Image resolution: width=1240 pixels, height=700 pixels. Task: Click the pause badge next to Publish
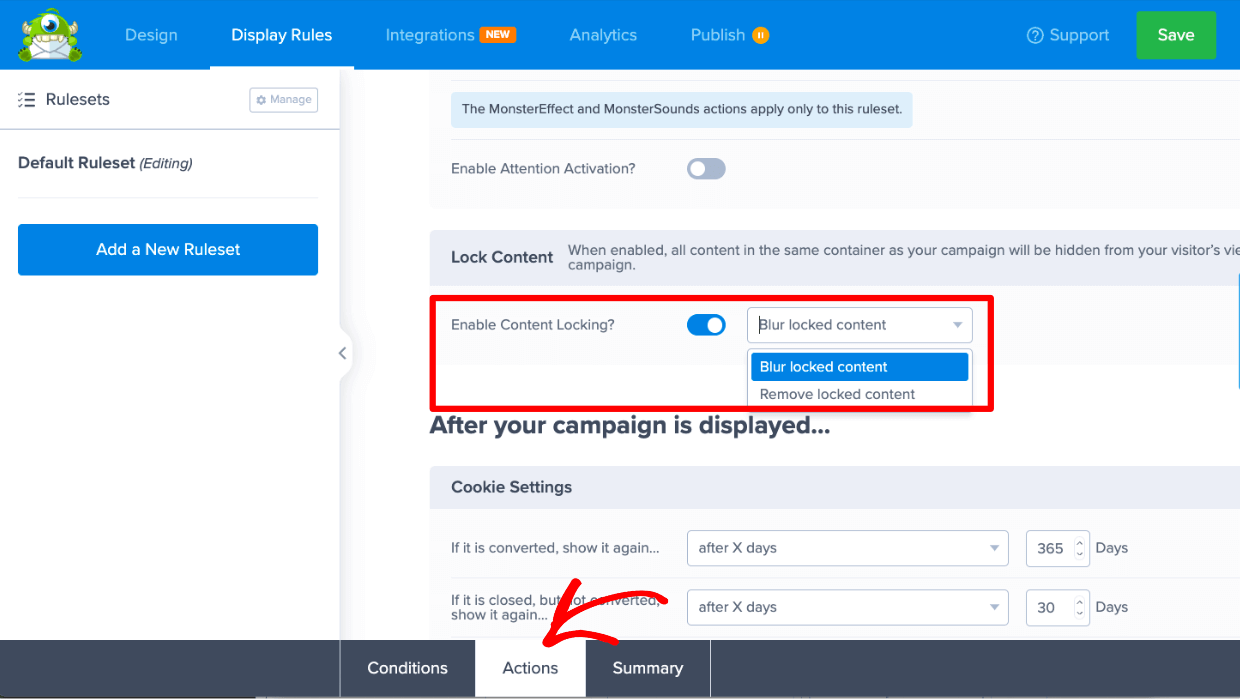[x=762, y=34]
